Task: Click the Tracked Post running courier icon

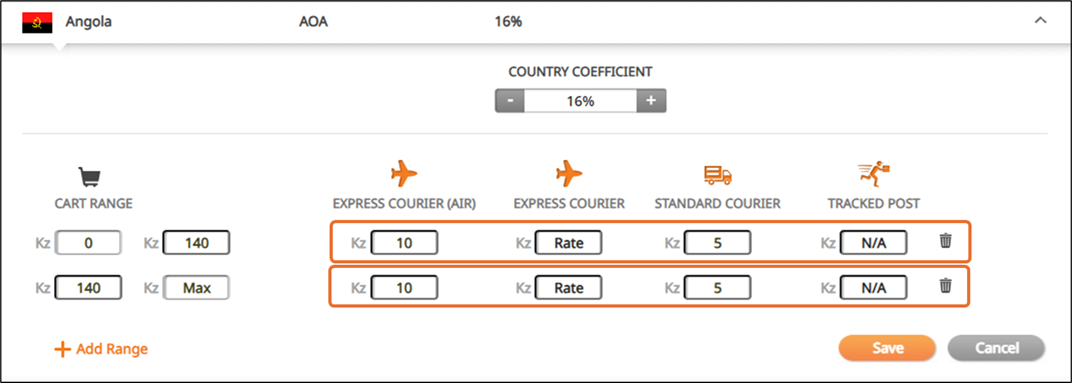Action: (x=874, y=174)
